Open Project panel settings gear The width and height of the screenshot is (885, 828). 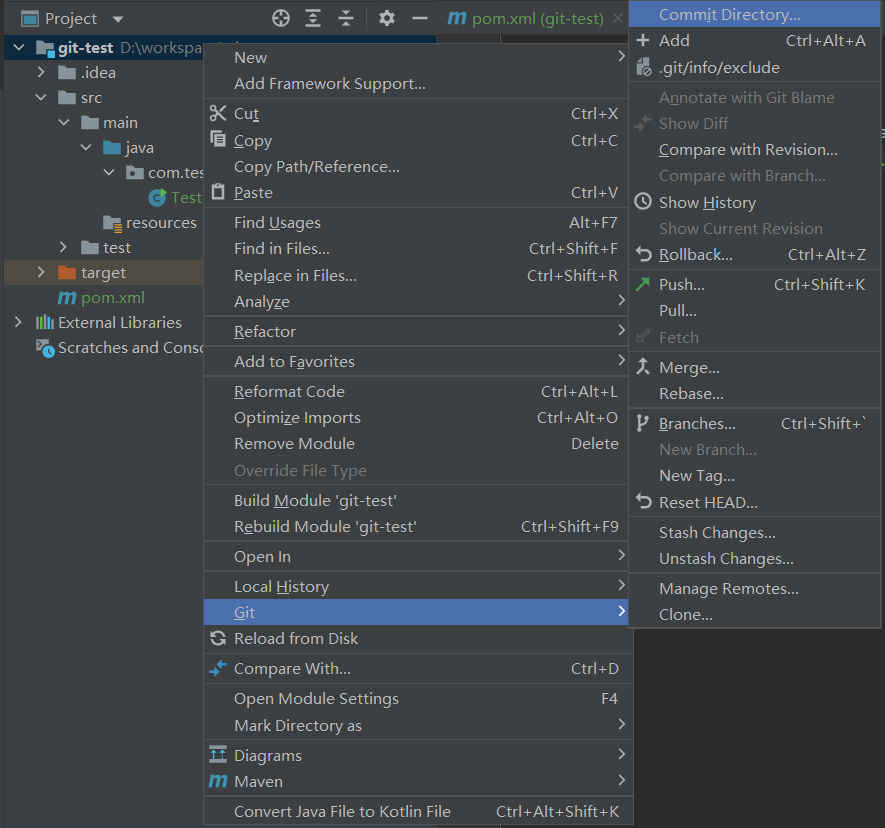(387, 18)
